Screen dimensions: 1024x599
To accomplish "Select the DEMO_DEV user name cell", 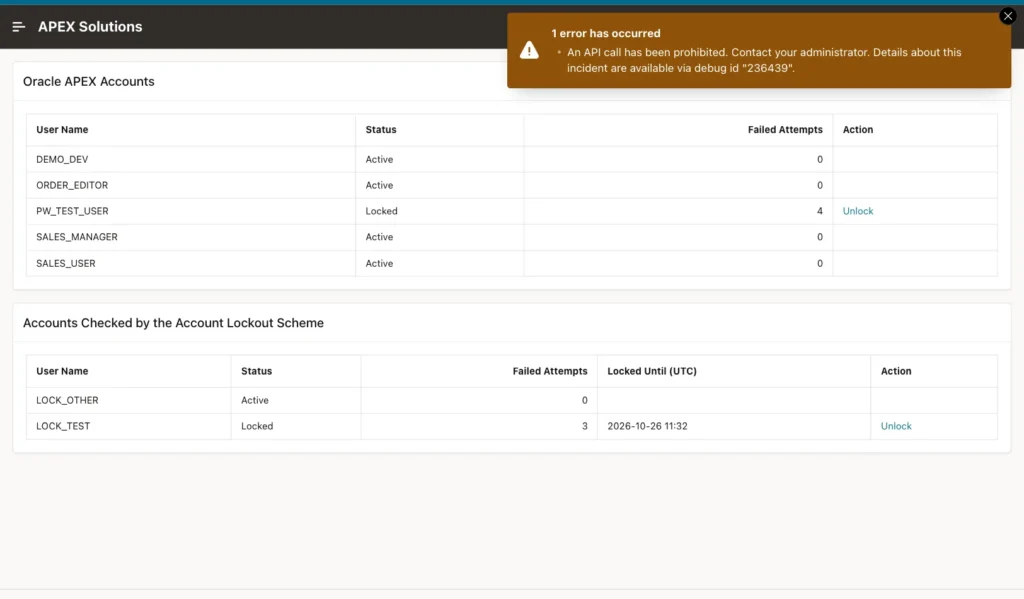I will click(191, 159).
